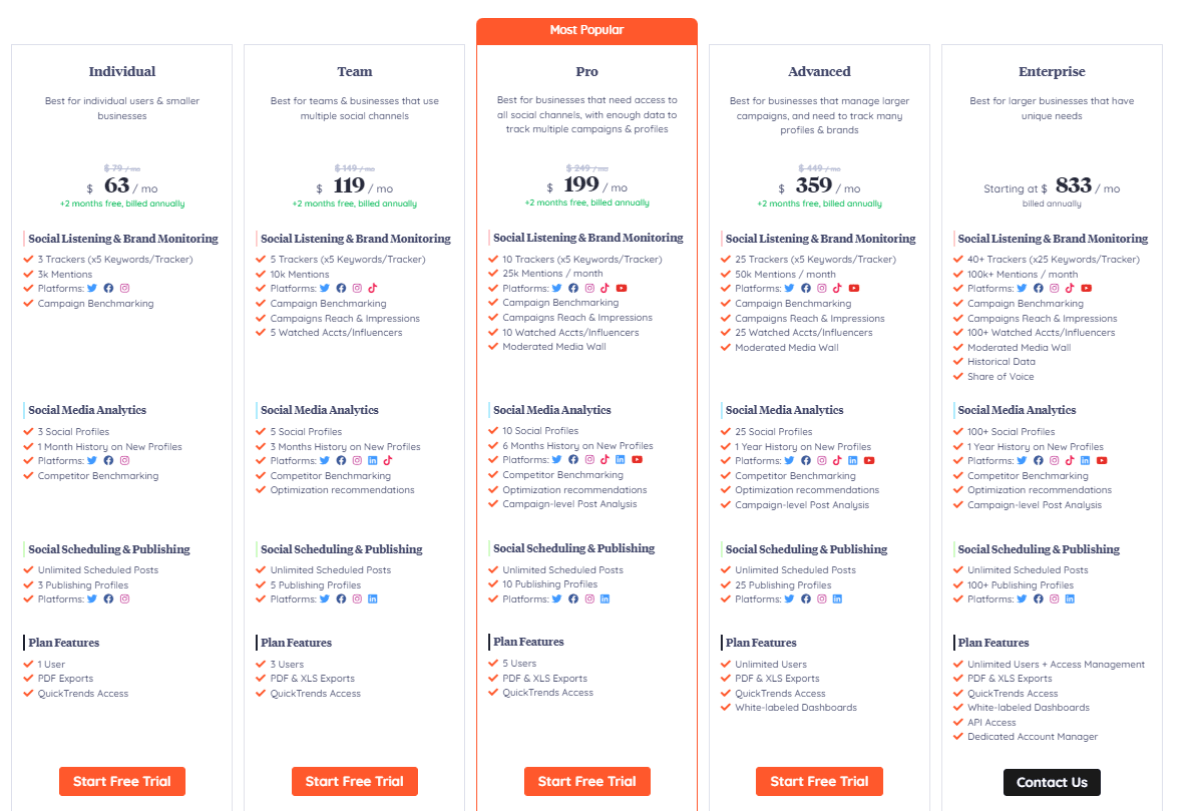Start a free trial of the Pro plan

coord(587,781)
